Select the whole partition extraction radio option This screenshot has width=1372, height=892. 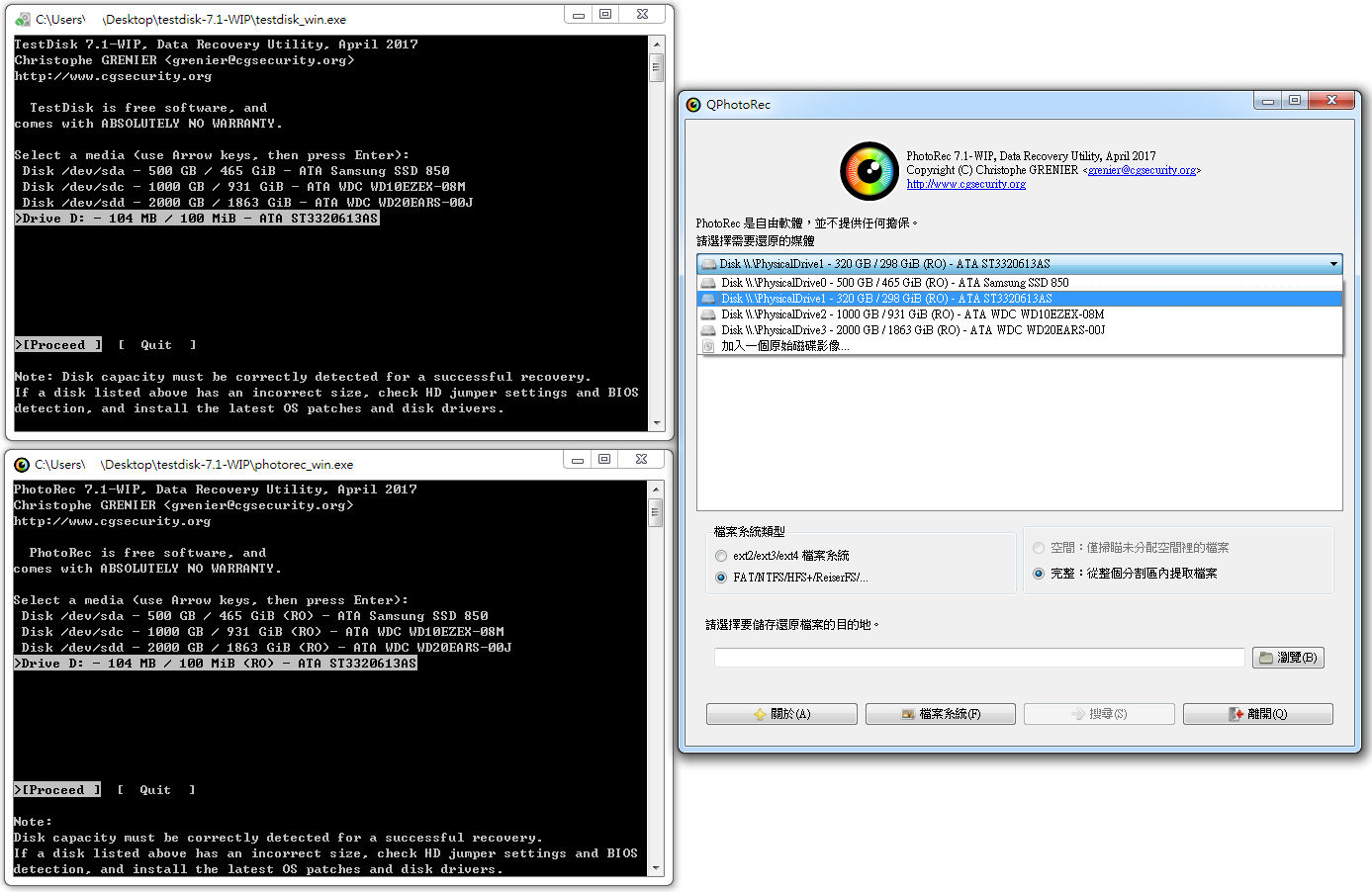1039,574
